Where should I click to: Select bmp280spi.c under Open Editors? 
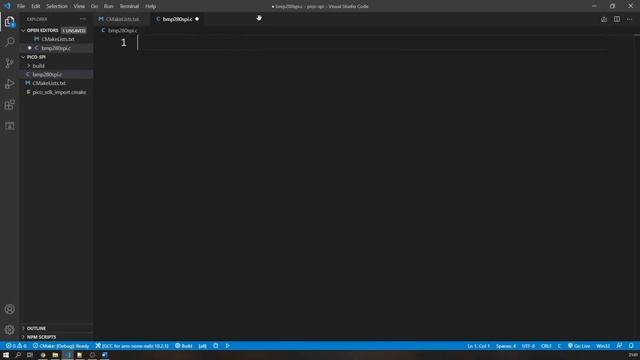tap(56, 48)
